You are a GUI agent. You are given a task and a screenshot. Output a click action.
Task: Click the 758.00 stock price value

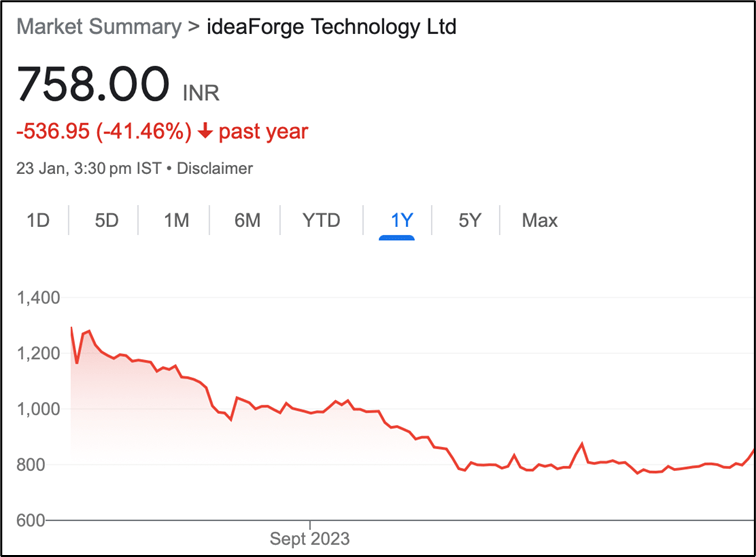point(93,84)
